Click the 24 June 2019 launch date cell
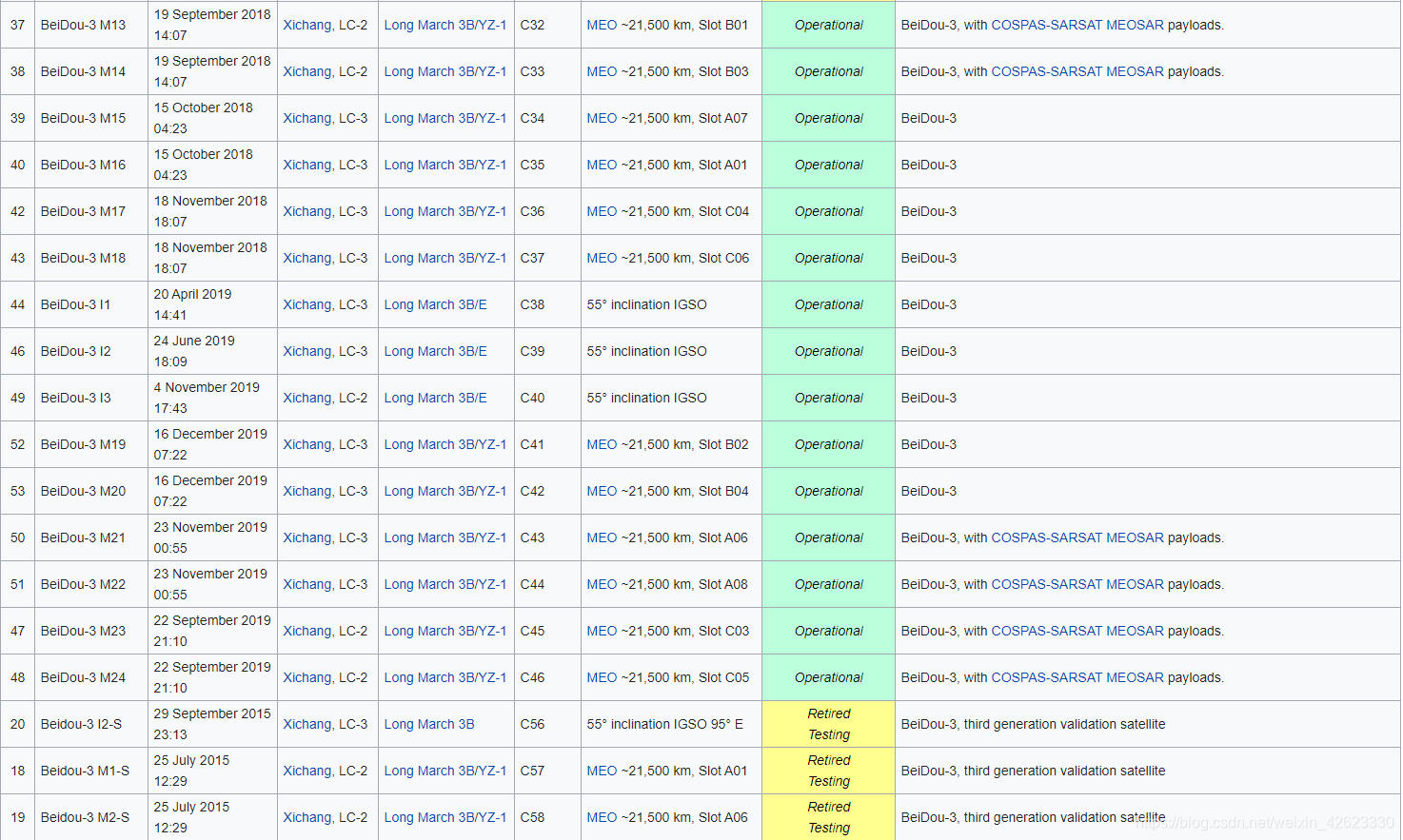The width and height of the screenshot is (1403, 840). [x=212, y=351]
